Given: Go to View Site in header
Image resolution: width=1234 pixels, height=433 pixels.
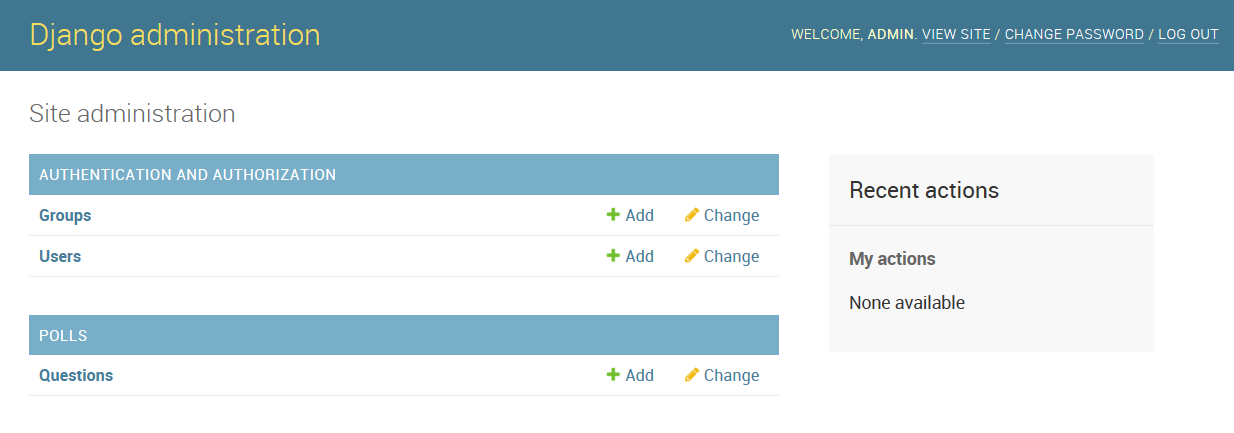Looking at the screenshot, I should pyautogui.click(x=956, y=34).
